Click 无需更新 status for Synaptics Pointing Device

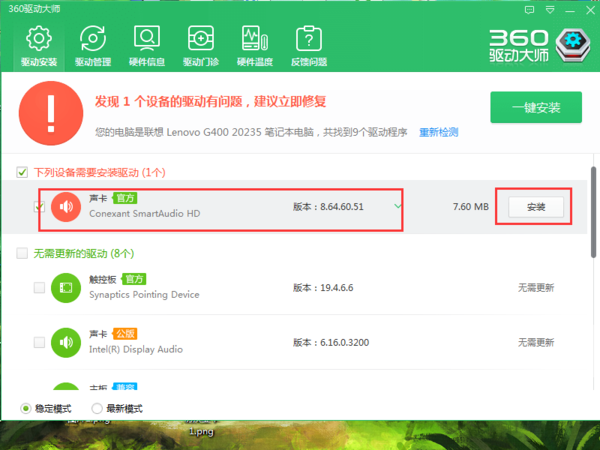tap(536, 288)
